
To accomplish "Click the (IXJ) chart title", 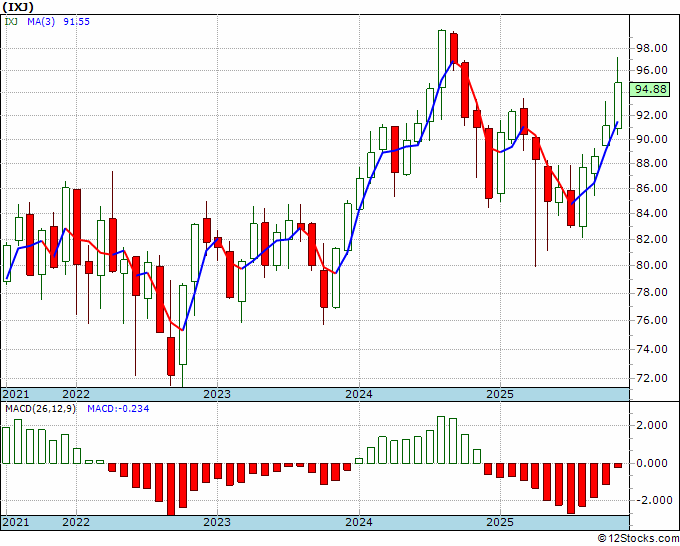I will point(18,7).
